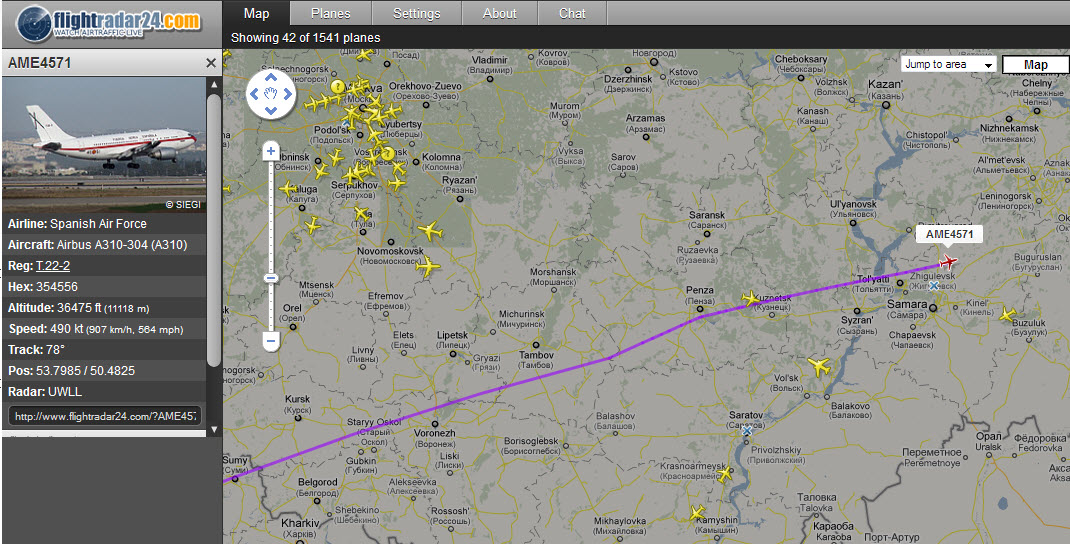The image size is (1070, 544).
Task: Pan the map right with the arrow
Action: tap(288, 94)
